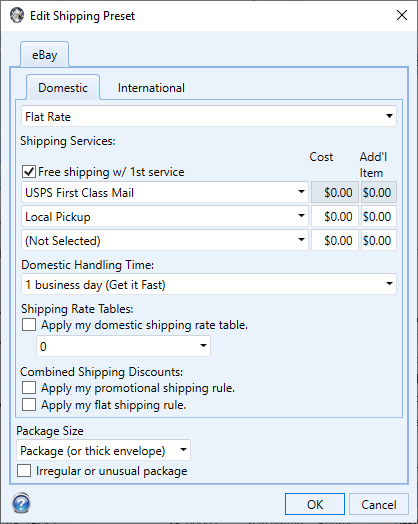Expand USPS First Class Mail service dropdown
418x524 pixels.
point(165,192)
